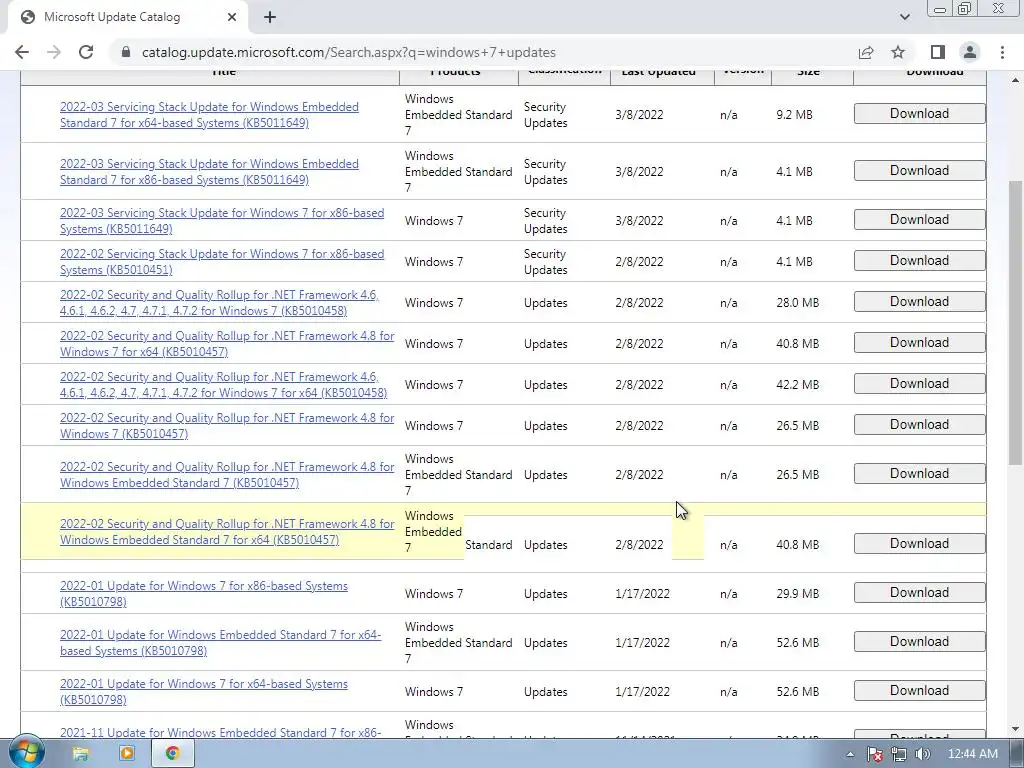Open KB5011649 Windows 7 x86-based link

click(222, 221)
